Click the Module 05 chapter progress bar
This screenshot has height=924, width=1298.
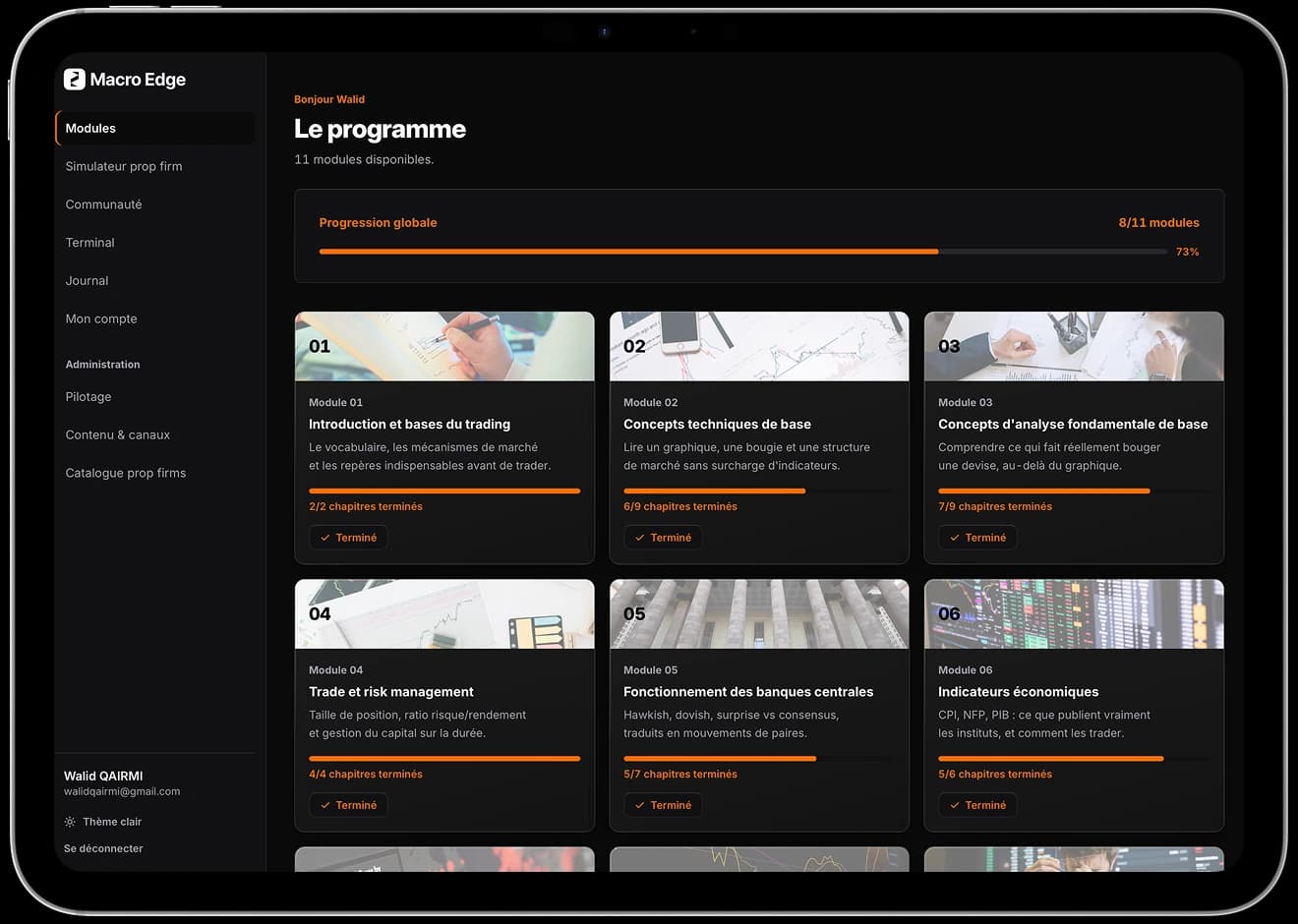coord(759,758)
